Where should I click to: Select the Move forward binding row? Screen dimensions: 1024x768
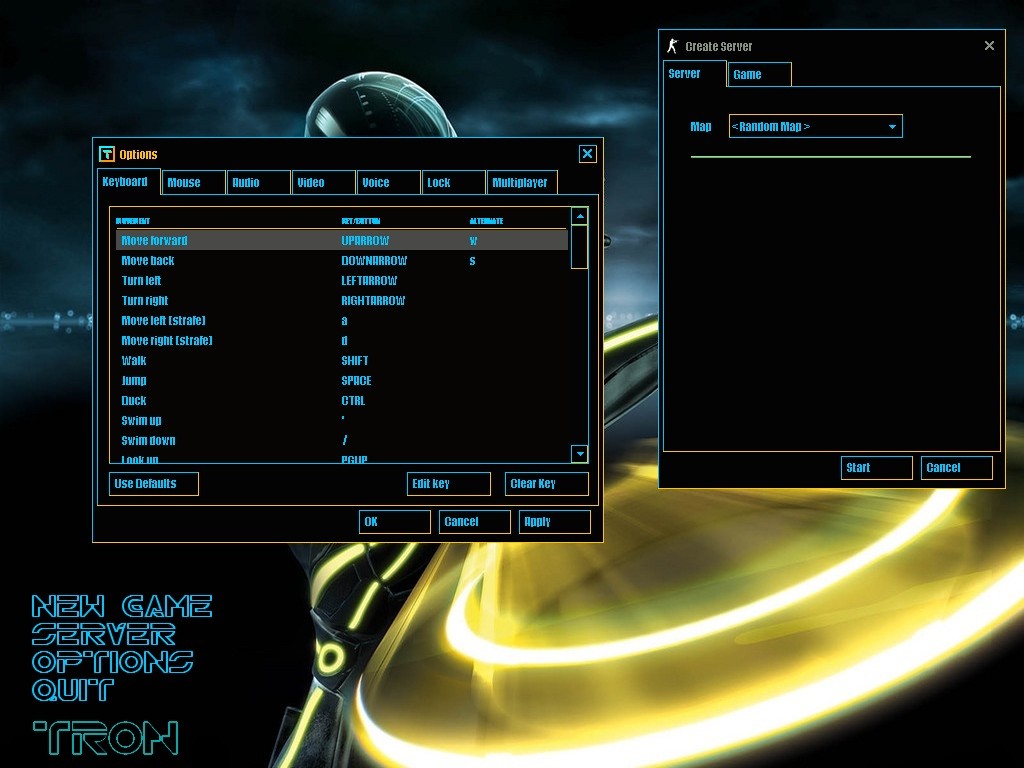click(x=342, y=240)
